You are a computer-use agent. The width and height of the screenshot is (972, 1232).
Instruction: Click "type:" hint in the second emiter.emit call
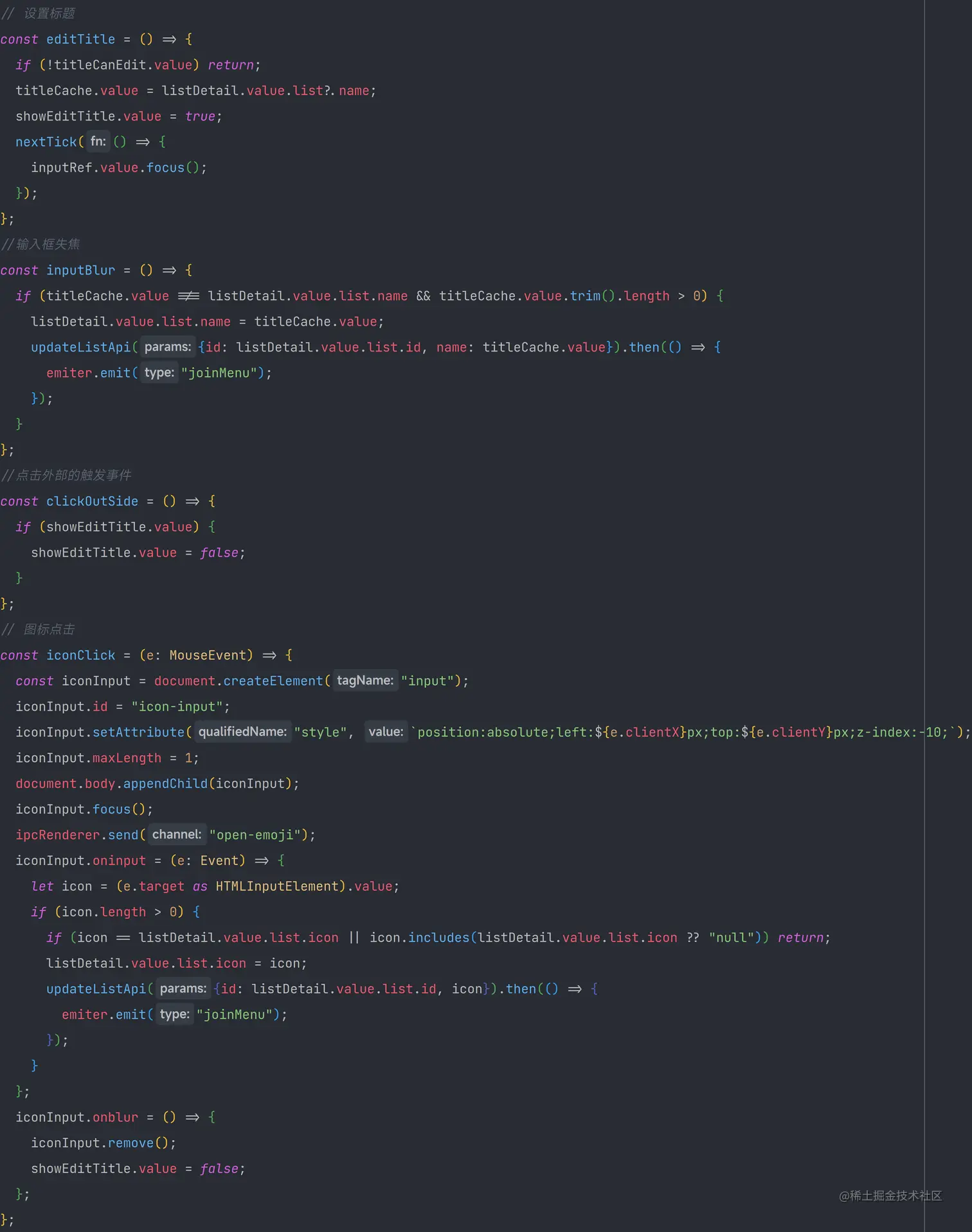[175, 1015]
